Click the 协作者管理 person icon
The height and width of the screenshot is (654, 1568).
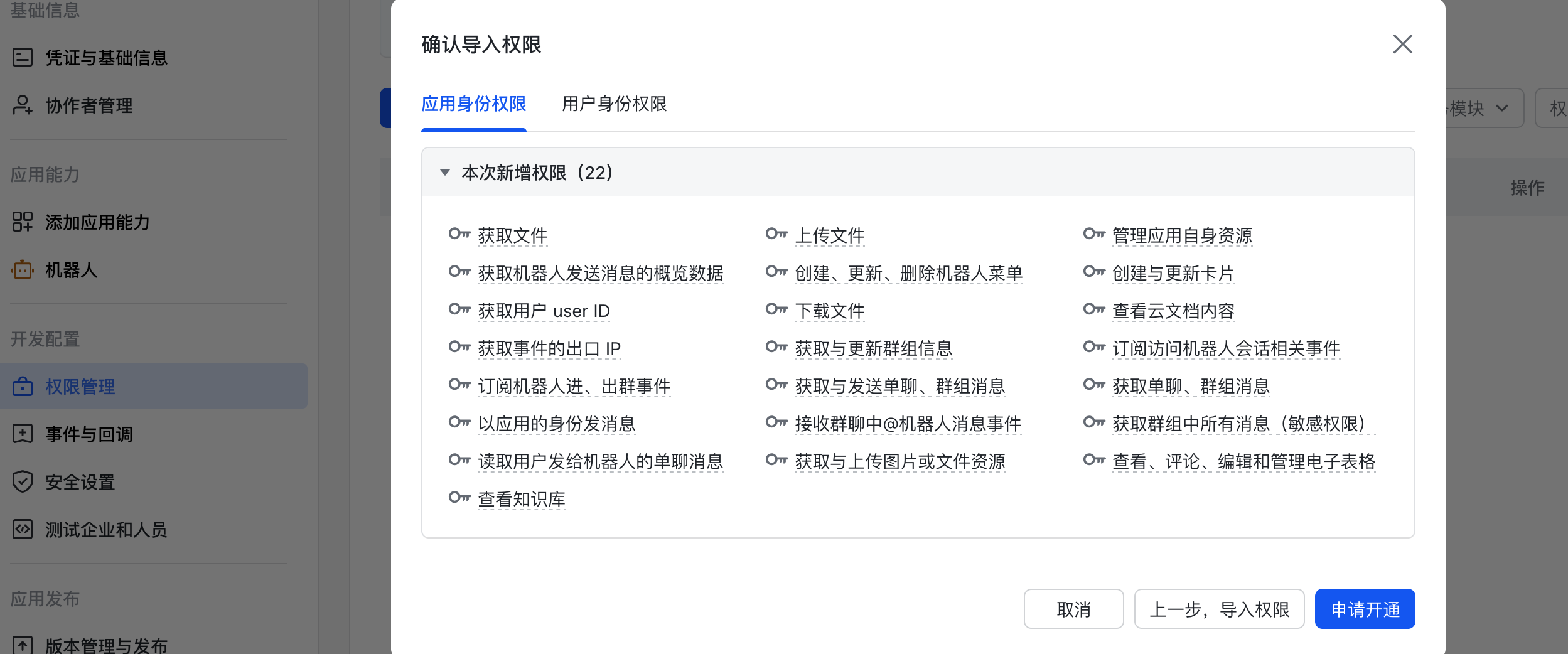[x=23, y=105]
